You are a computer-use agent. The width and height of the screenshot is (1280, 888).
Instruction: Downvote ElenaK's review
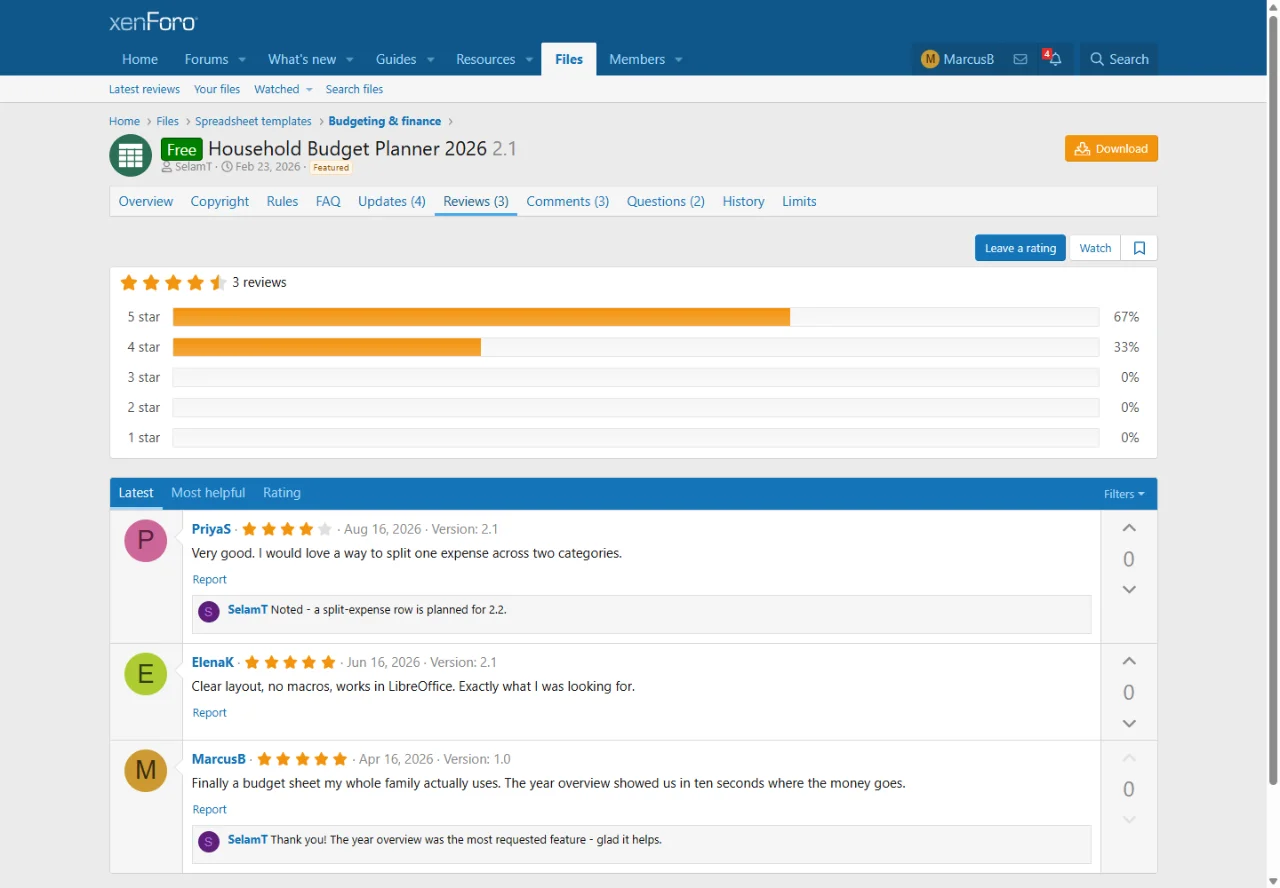1129,724
